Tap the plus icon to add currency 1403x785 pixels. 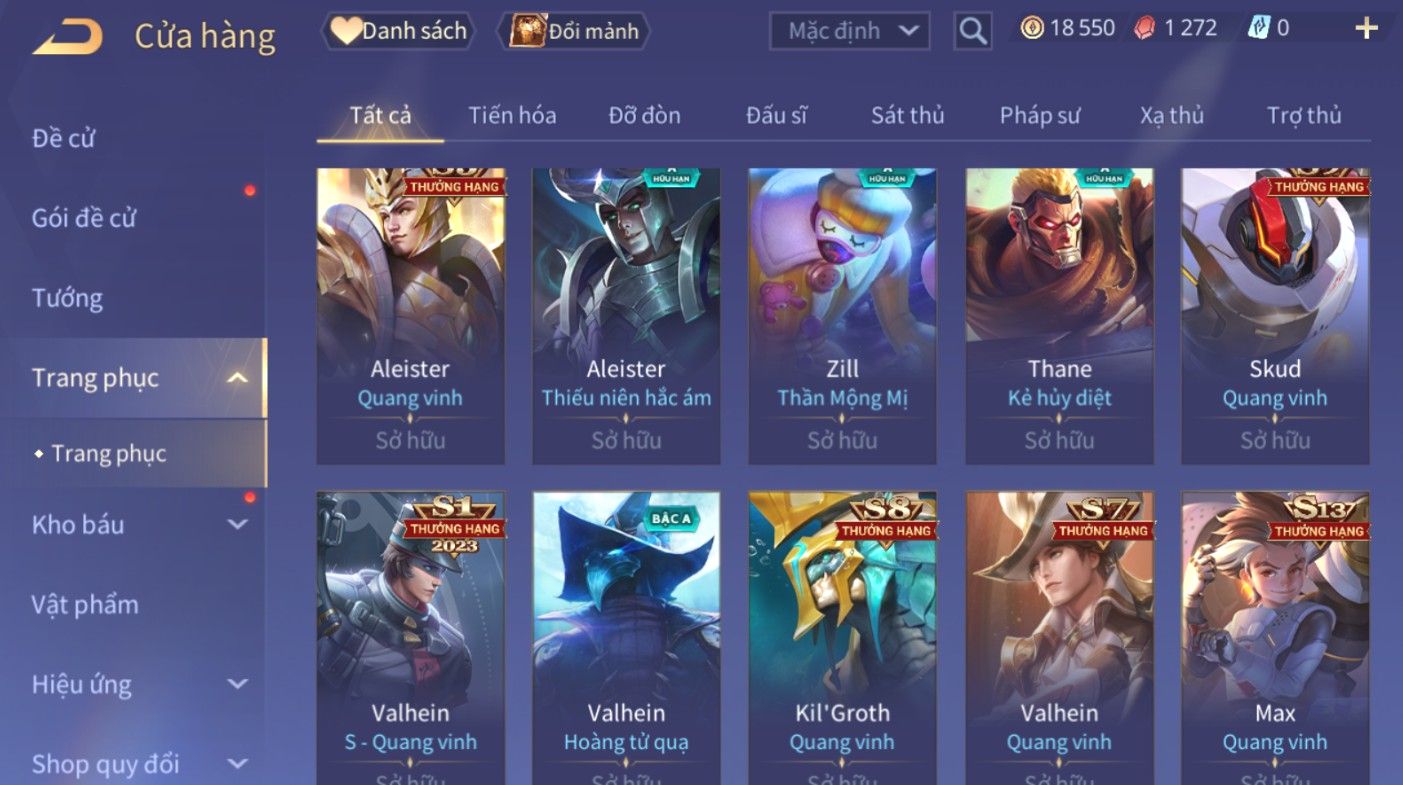(1366, 28)
